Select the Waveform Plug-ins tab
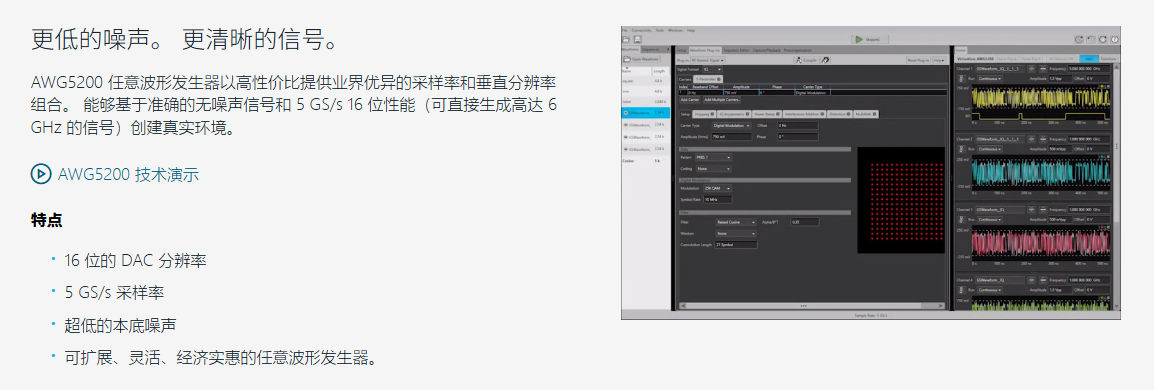Image resolution: width=1154 pixels, height=390 pixels. [x=705, y=50]
